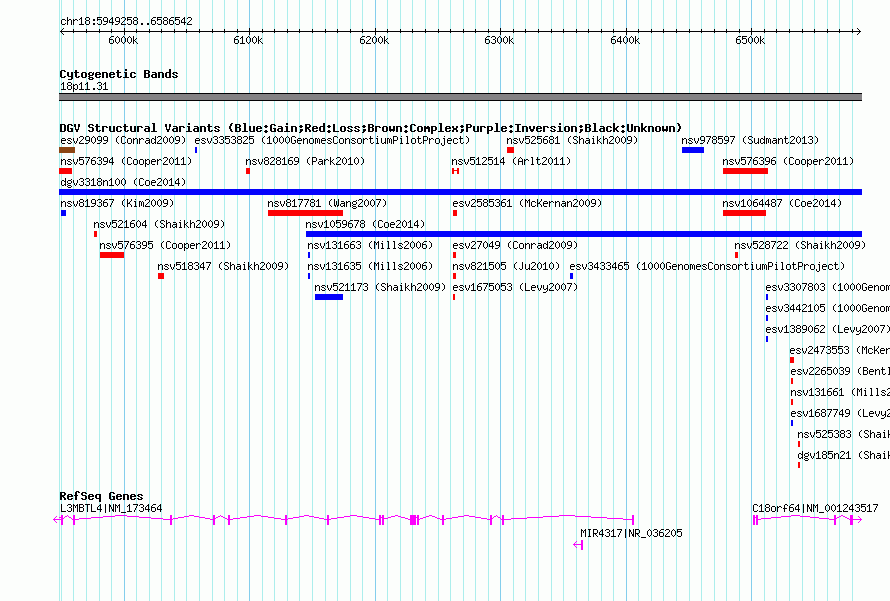
Task: Click the 18p11.31 band label
Action: click(x=84, y=86)
